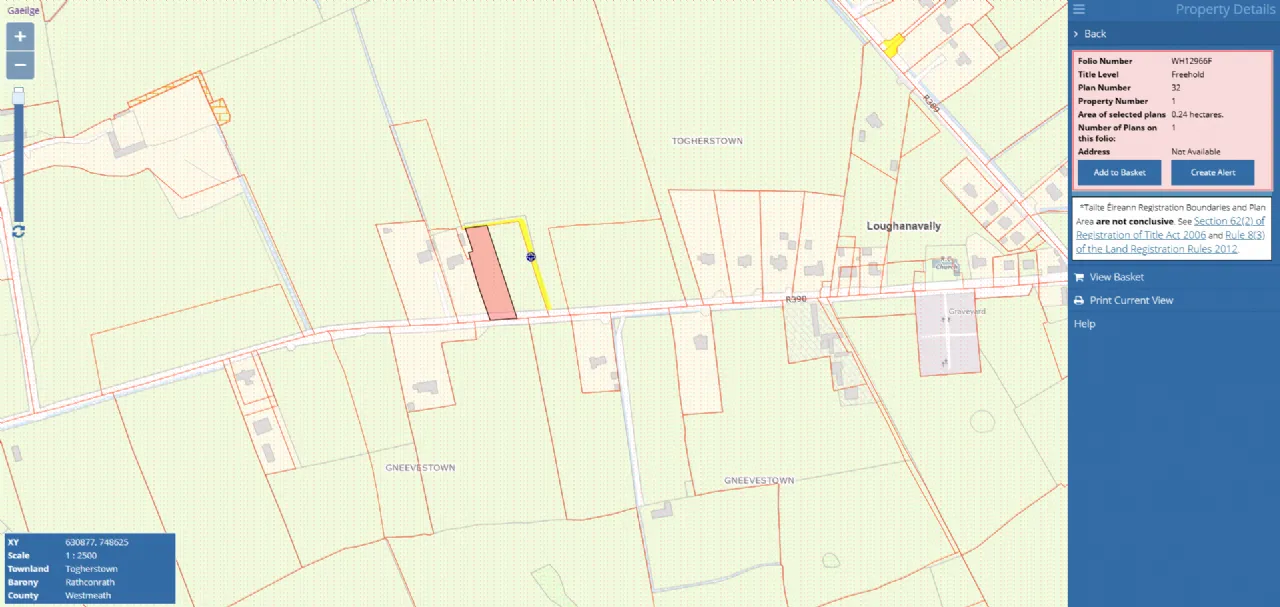Click the Loughanavally place label
The height and width of the screenshot is (607, 1280).
coord(904,226)
